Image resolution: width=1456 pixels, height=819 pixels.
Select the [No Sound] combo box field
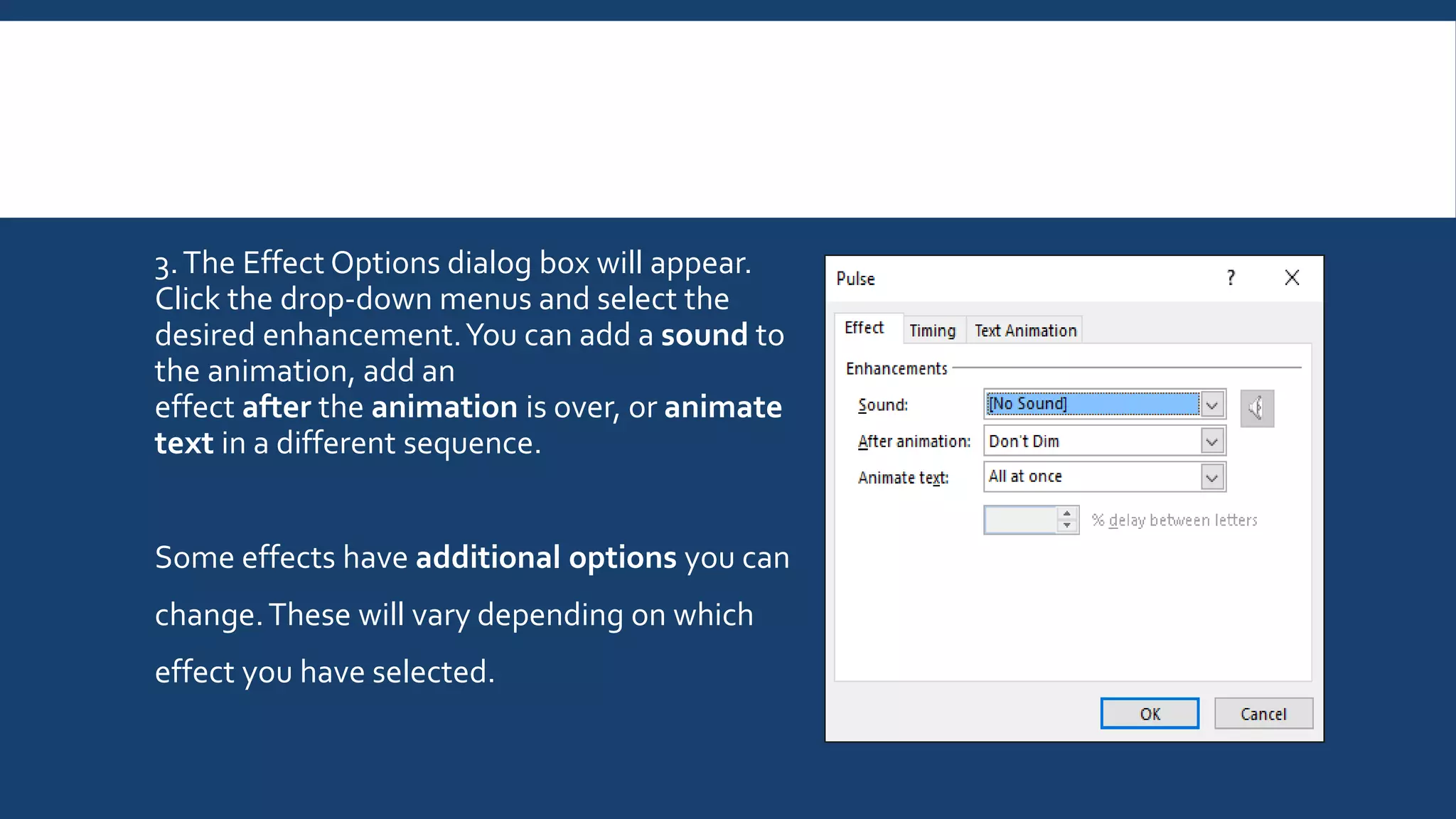click(1091, 404)
